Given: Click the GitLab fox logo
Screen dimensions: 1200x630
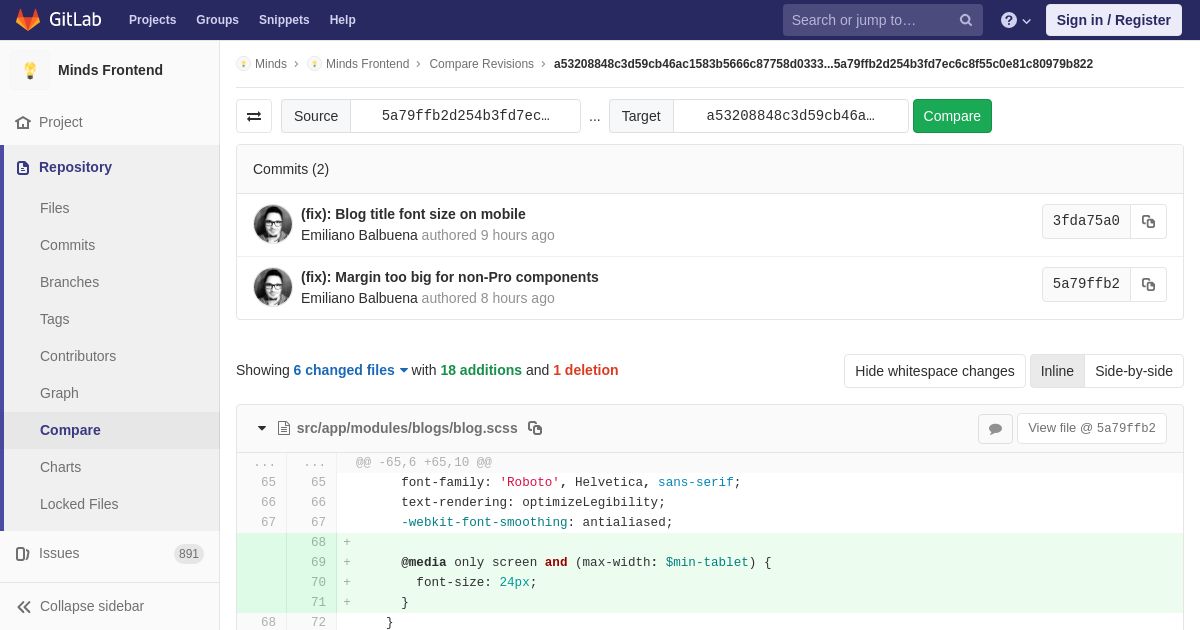Looking at the screenshot, I should (x=28, y=20).
